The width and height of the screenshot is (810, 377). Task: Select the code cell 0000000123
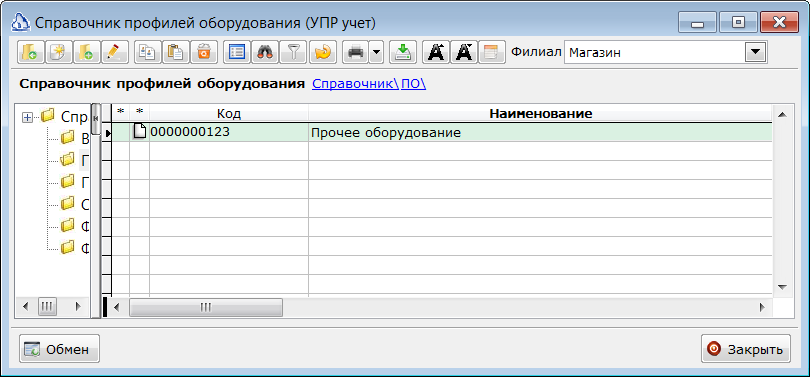229,132
